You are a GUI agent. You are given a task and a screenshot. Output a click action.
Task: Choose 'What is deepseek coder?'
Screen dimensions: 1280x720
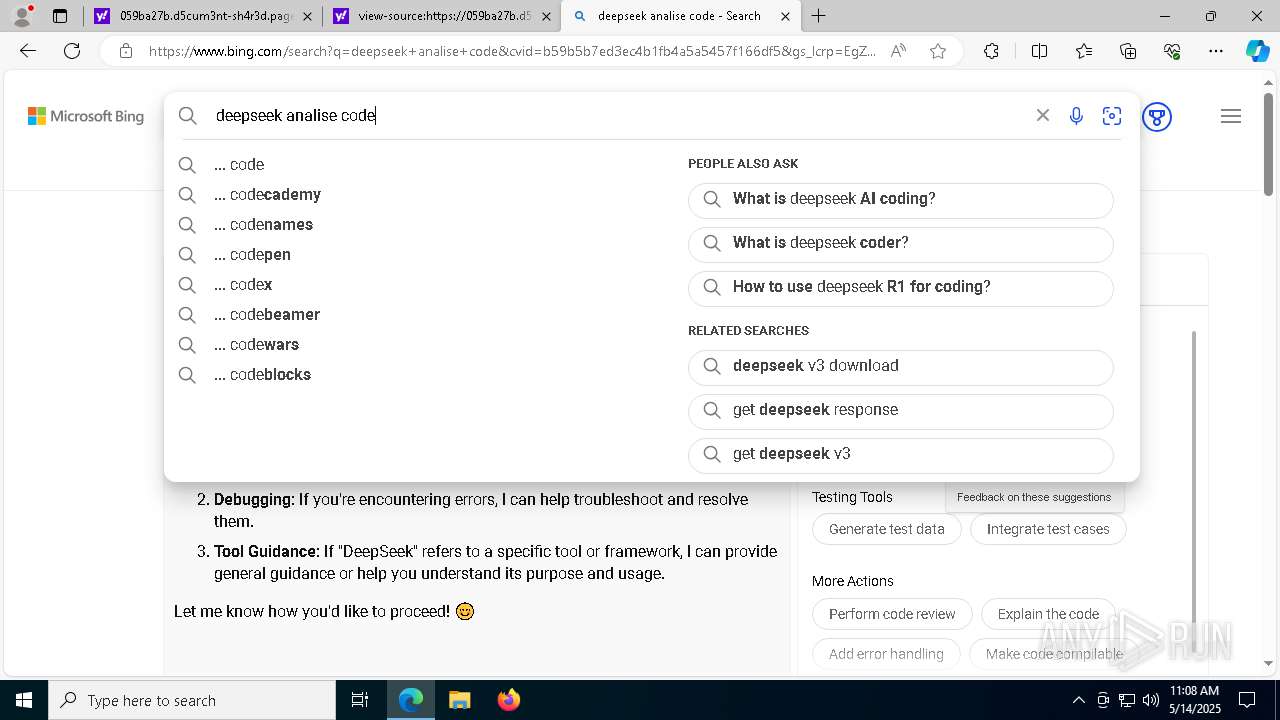pos(901,243)
